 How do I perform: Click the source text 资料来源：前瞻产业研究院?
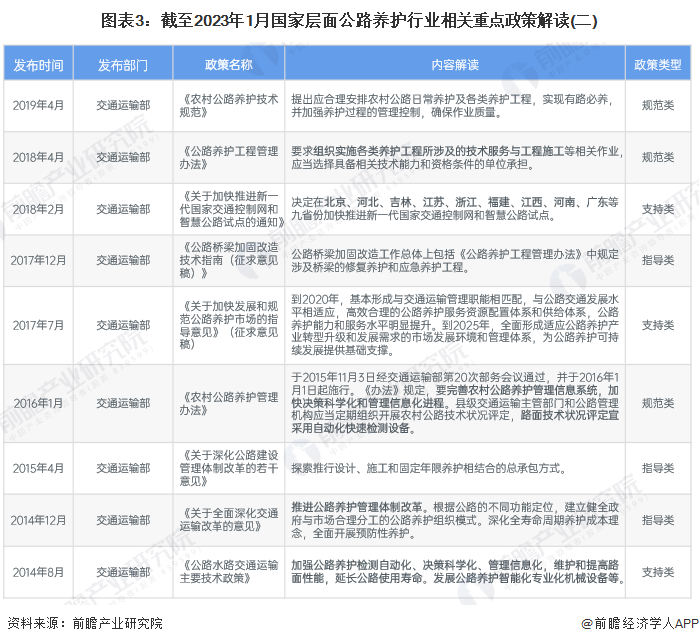85,625
